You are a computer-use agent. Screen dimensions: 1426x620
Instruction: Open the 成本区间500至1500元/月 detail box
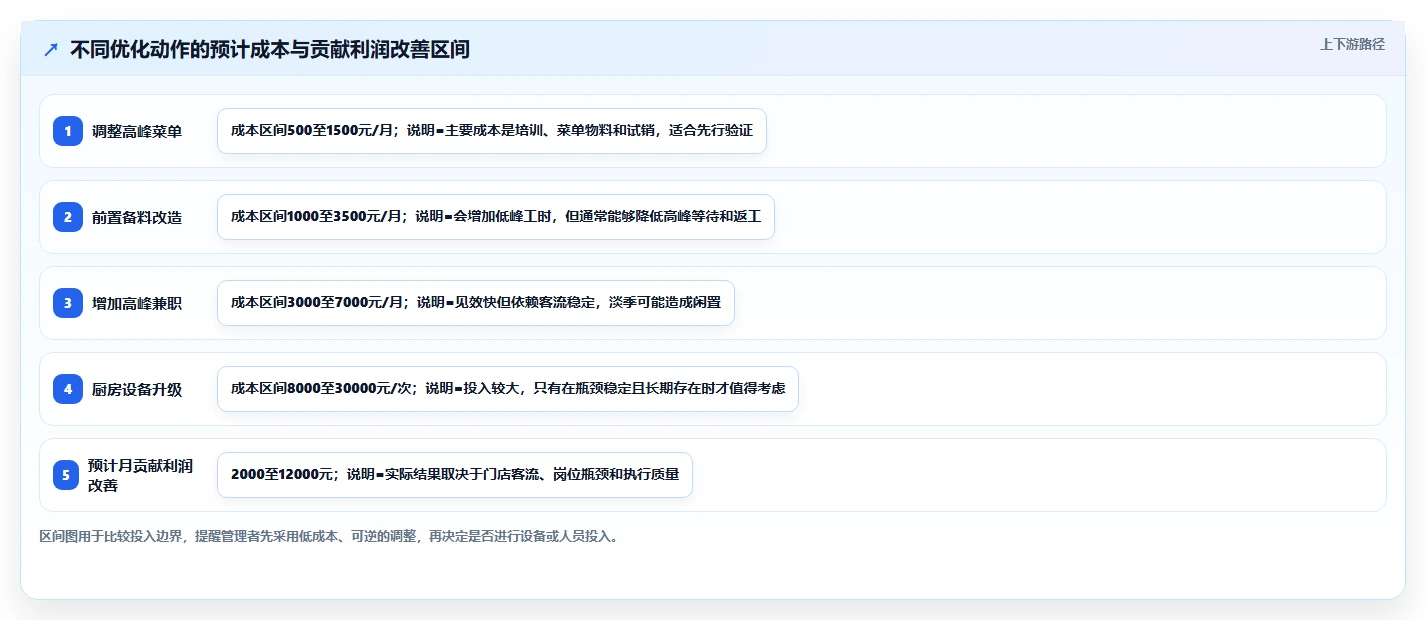pos(492,131)
